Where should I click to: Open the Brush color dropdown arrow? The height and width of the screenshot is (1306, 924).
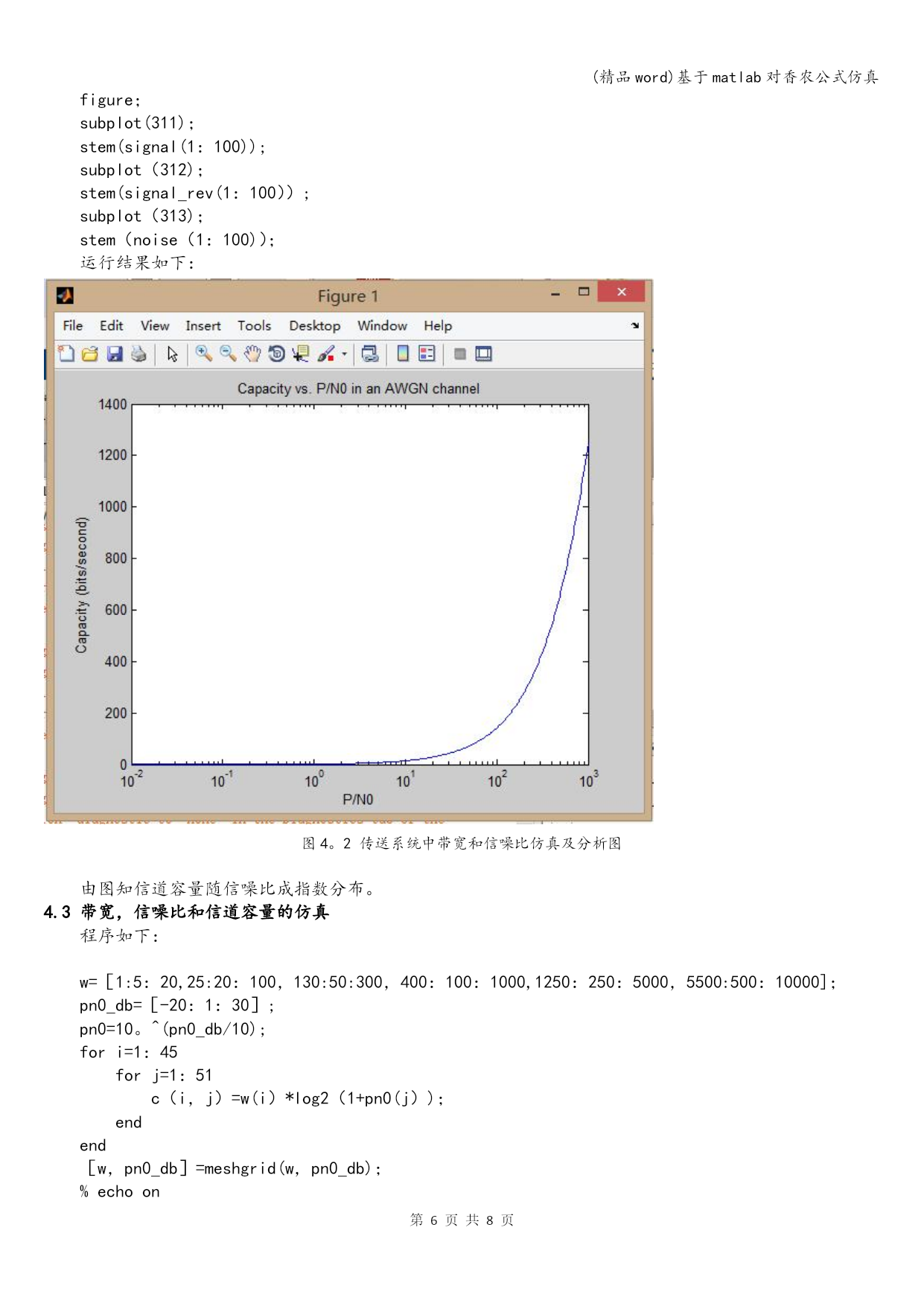[x=344, y=354]
